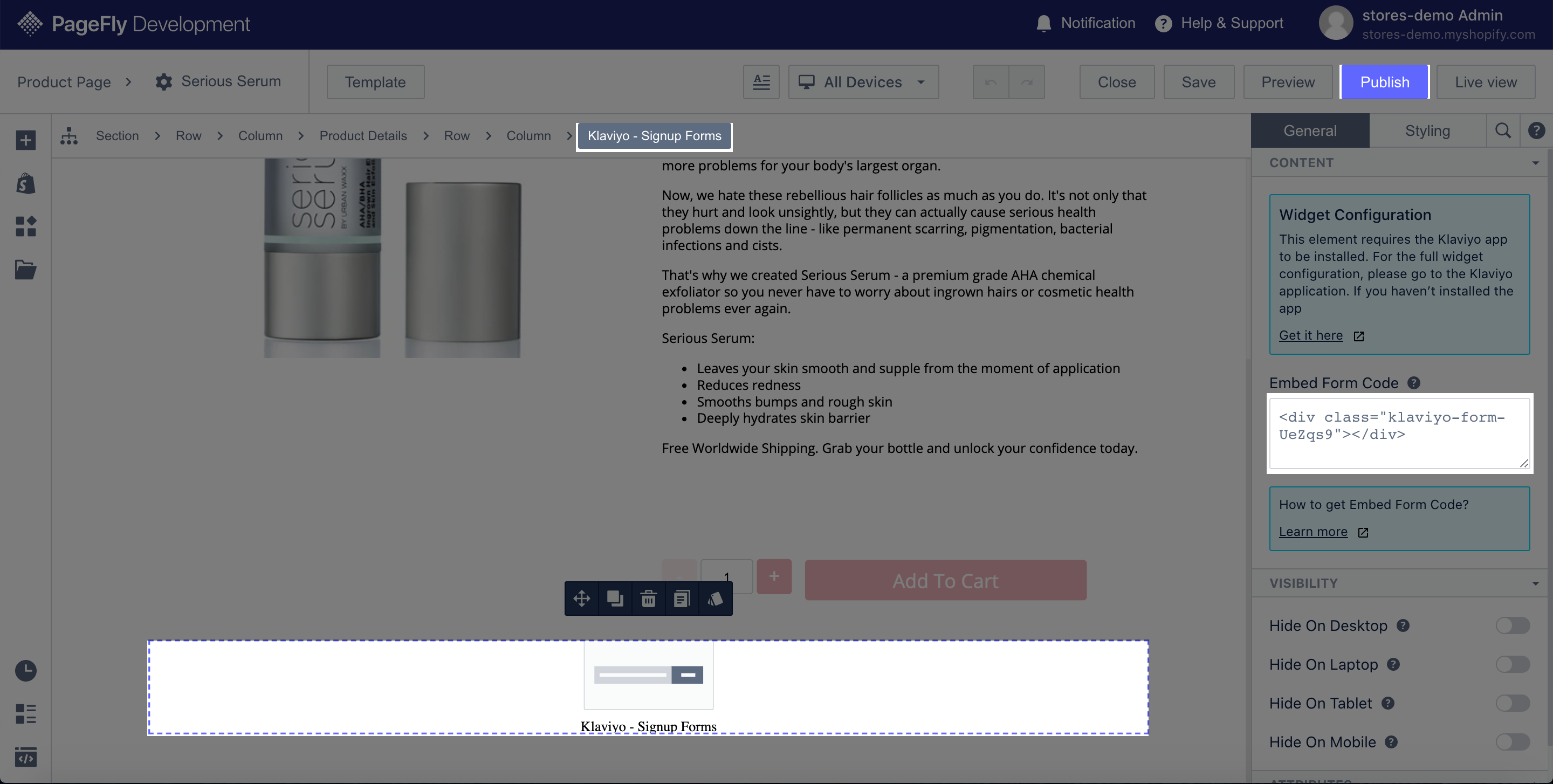Click the Template button
Screen dimensions: 1553x784
pos(375,82)
